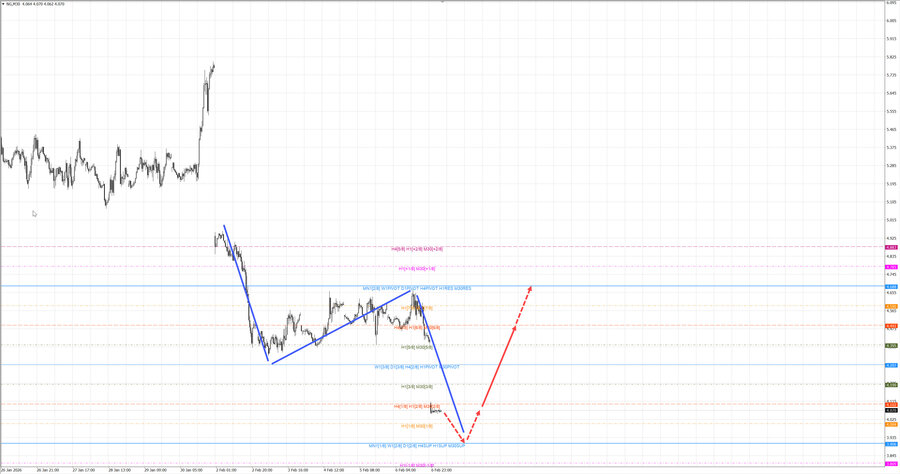Click the 2 Feb 01:00 time axis label
The width and height of the screenshot is (900, 474).
click(225, 468)
